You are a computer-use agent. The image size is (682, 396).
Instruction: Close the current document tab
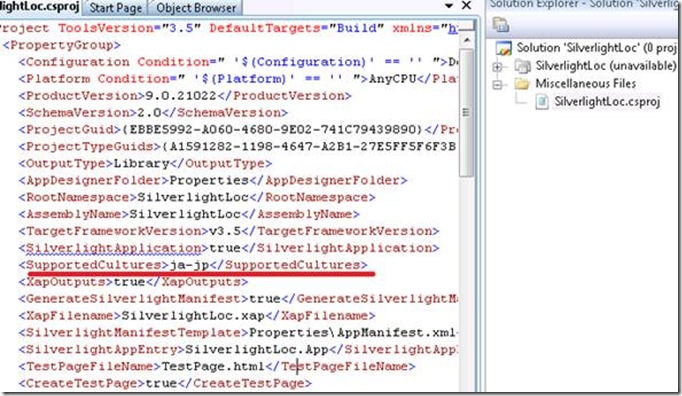point(466,5)
